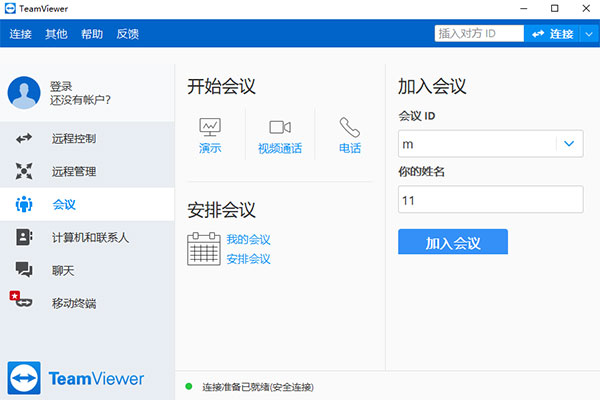Click the remote management icon

(x=24, y=171)
